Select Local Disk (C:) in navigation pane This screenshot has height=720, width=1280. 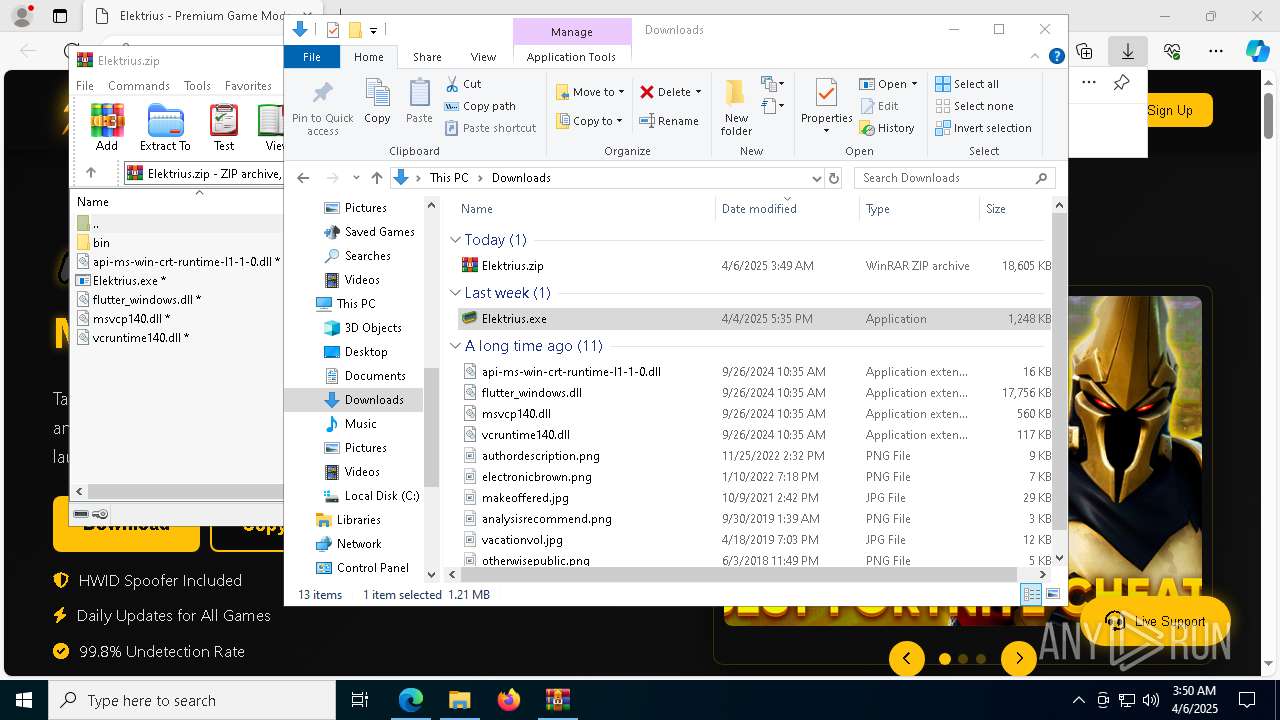[x=381, y=496]
